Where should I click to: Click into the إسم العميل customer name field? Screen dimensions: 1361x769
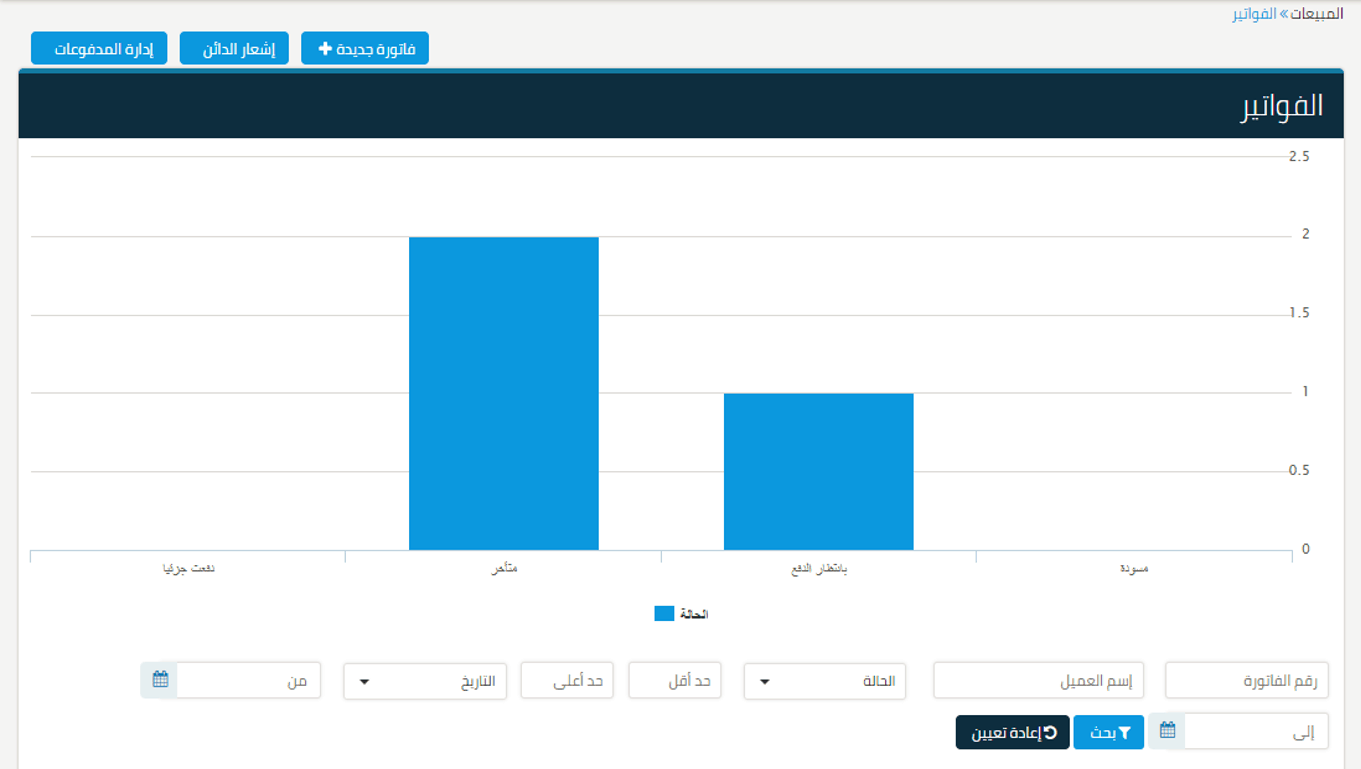coord(1038,681)
